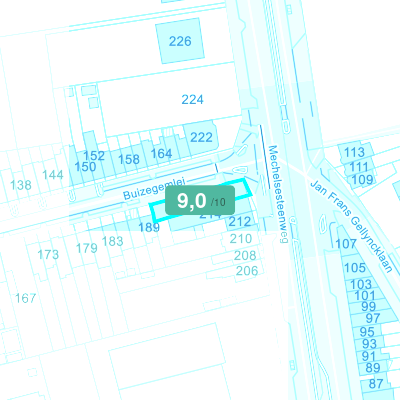Select building parcel number 226
The height and width of the screenshot is (400, 400).
[180, 41]
